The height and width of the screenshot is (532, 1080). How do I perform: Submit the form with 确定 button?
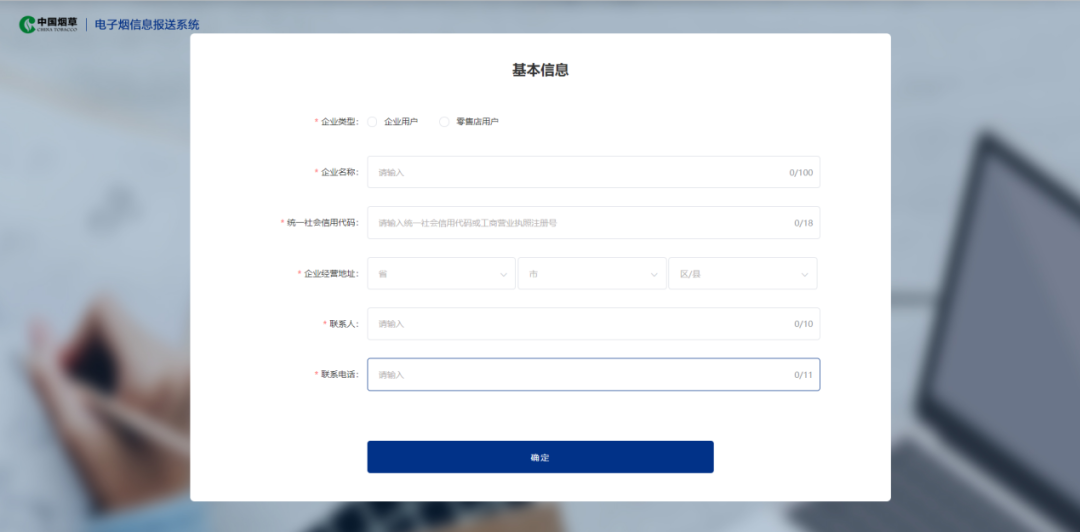pyautogui.click(x=541, y=457)
